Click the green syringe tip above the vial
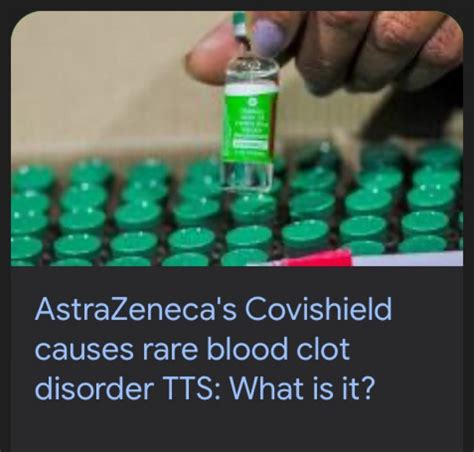Screen dimensions: 474x452 (240, 25)
